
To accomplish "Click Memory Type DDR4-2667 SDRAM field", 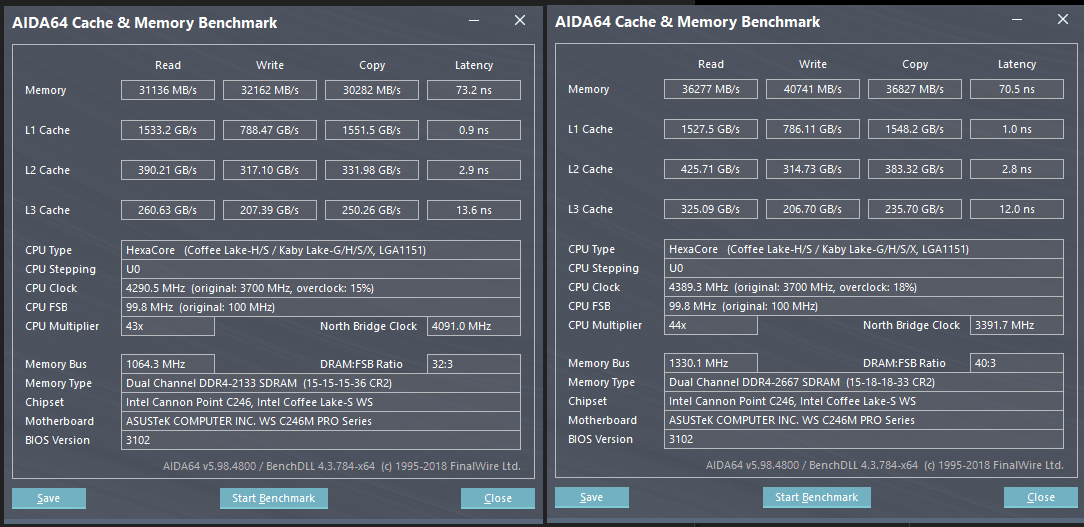I will point(863,382).
